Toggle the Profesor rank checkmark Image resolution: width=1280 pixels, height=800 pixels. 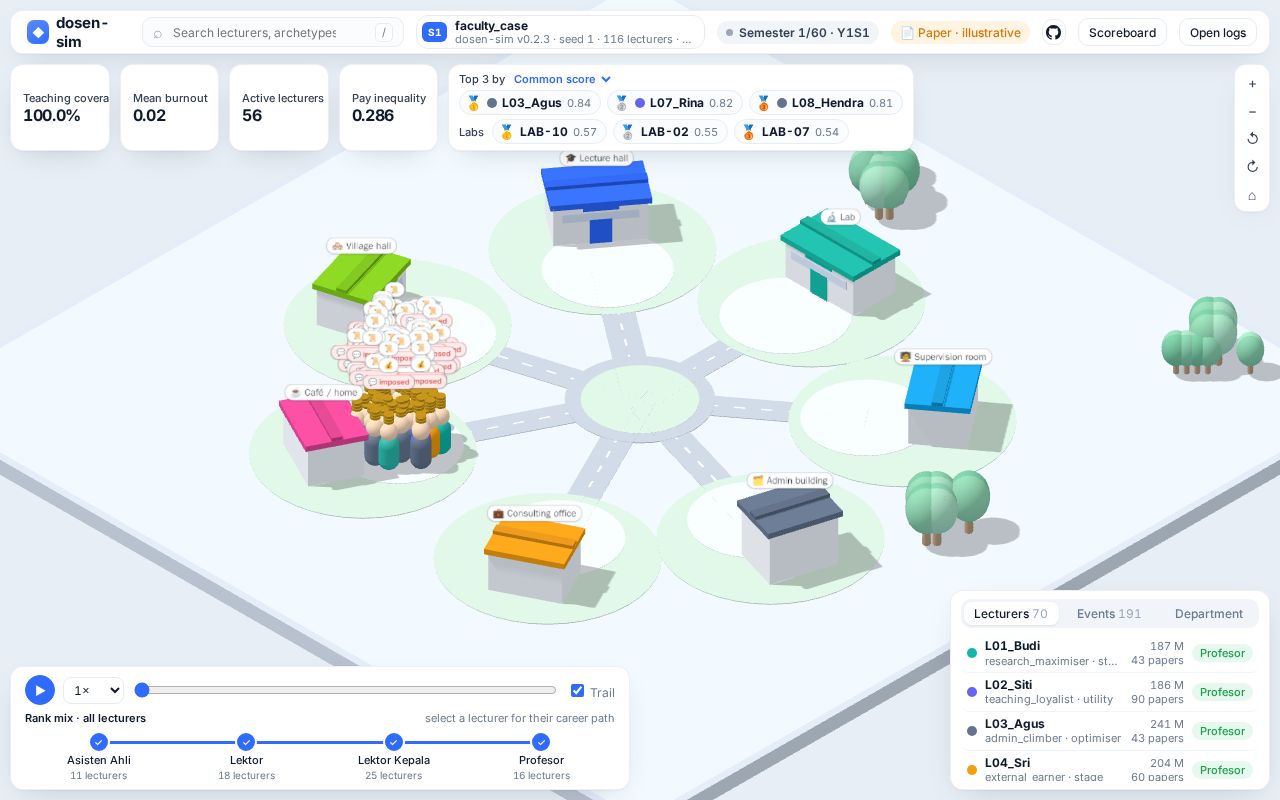tap(541, 742)
